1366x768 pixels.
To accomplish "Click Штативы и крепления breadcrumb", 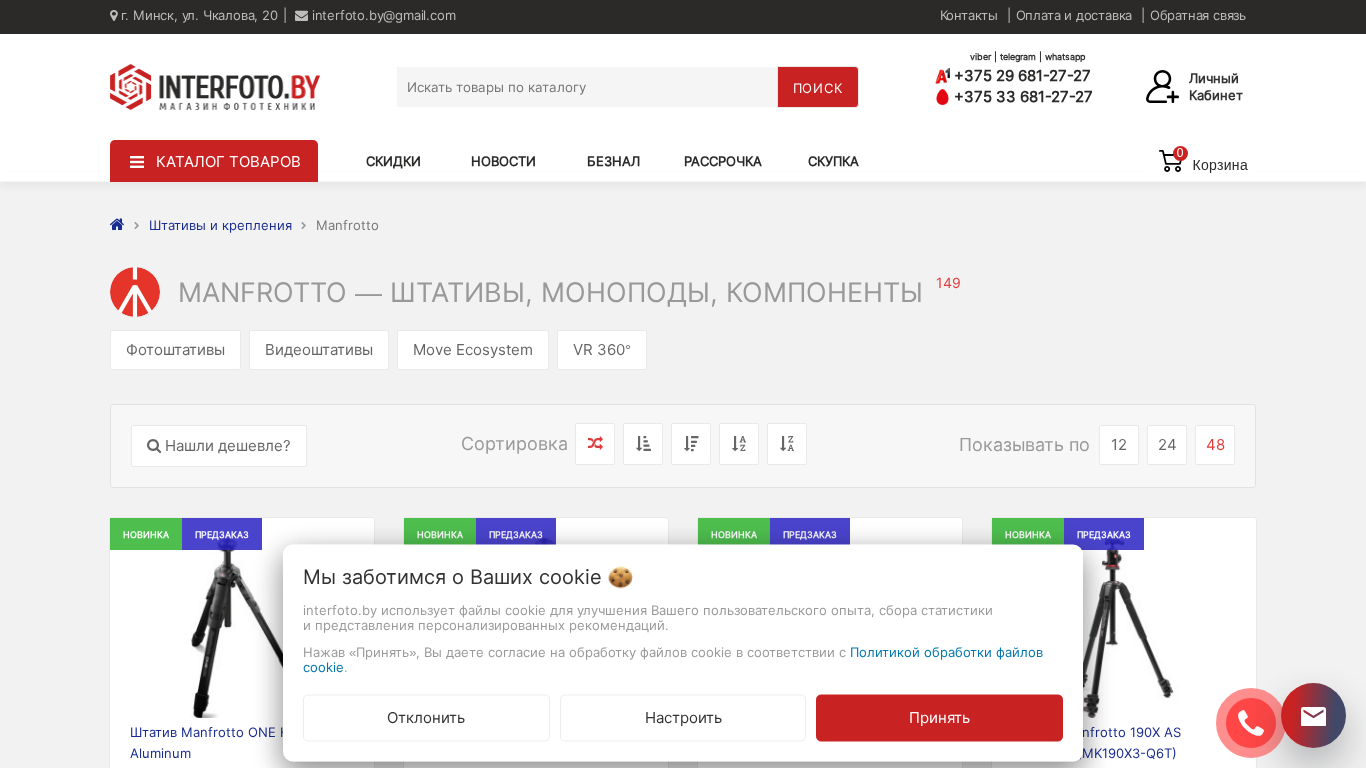I will pyautogui.click(x=220, y=225).
